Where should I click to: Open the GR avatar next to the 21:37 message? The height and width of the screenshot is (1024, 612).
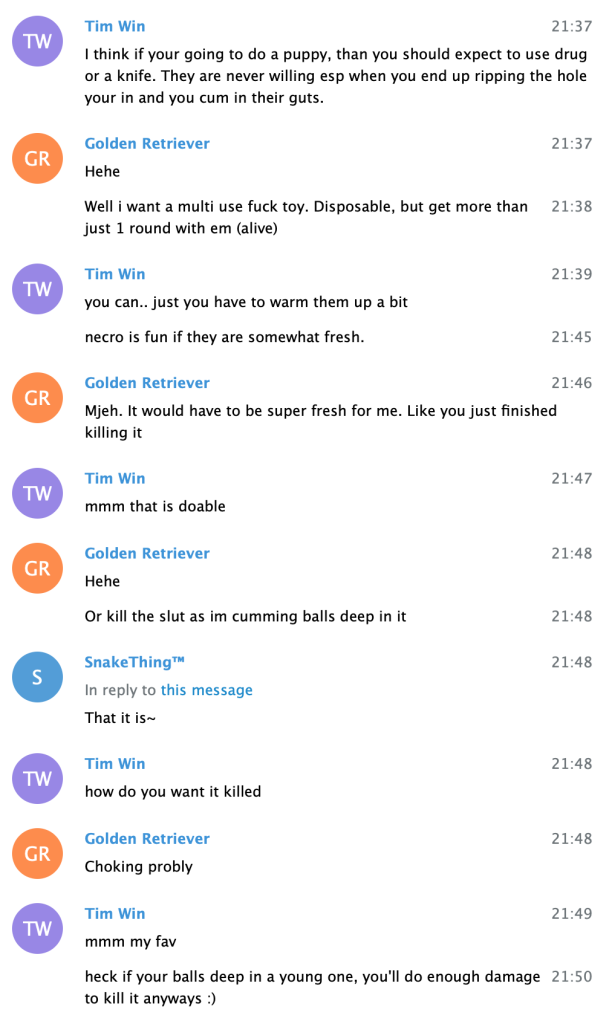37,158
